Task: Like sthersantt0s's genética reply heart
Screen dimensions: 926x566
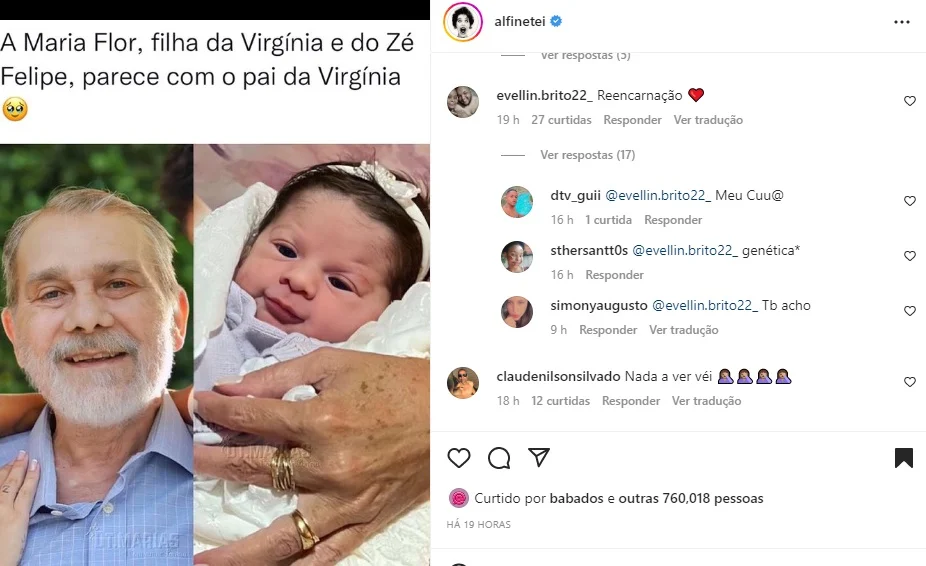Action: (x=910, y=256)
